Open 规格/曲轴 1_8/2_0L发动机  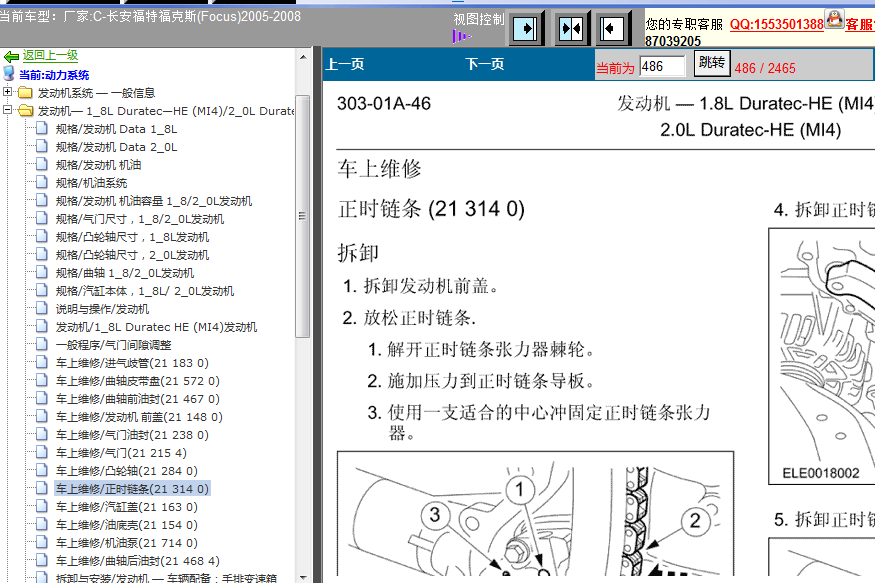(124, 273)
